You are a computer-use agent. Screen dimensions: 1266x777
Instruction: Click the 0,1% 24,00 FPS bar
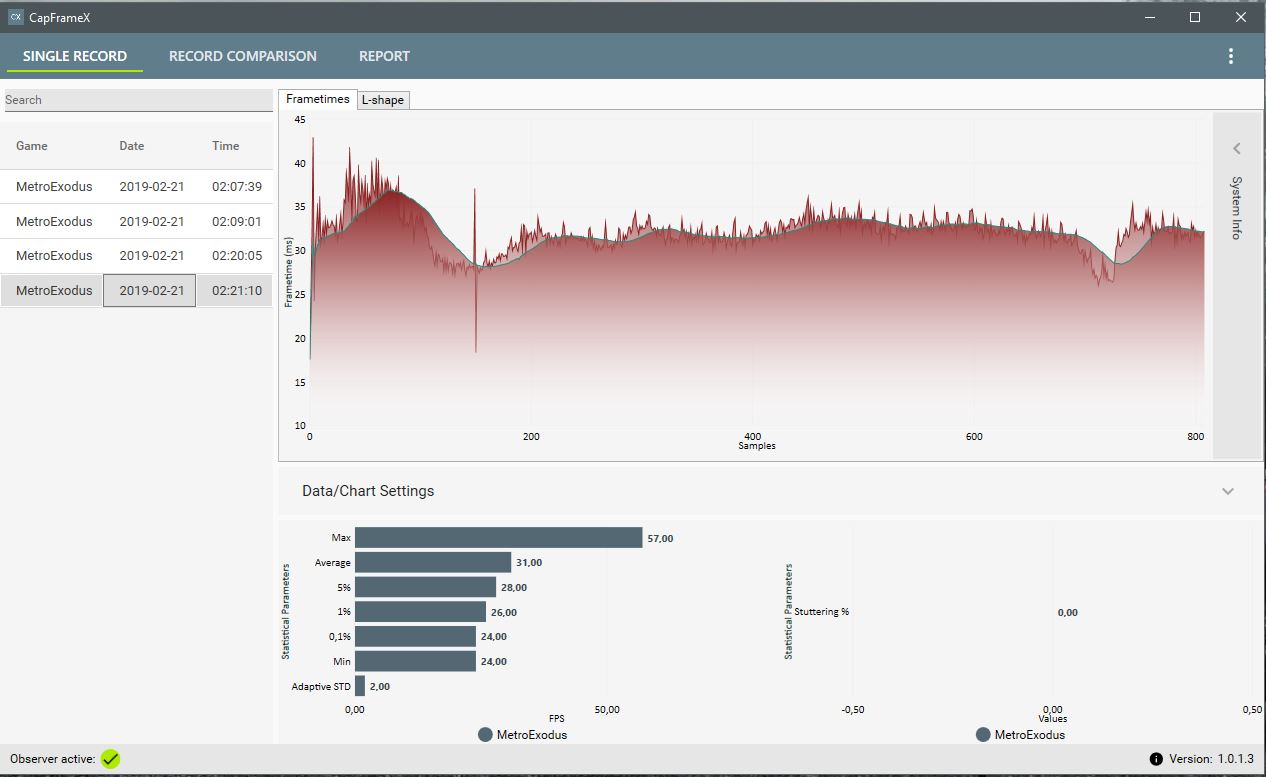(x=415, y=637)
